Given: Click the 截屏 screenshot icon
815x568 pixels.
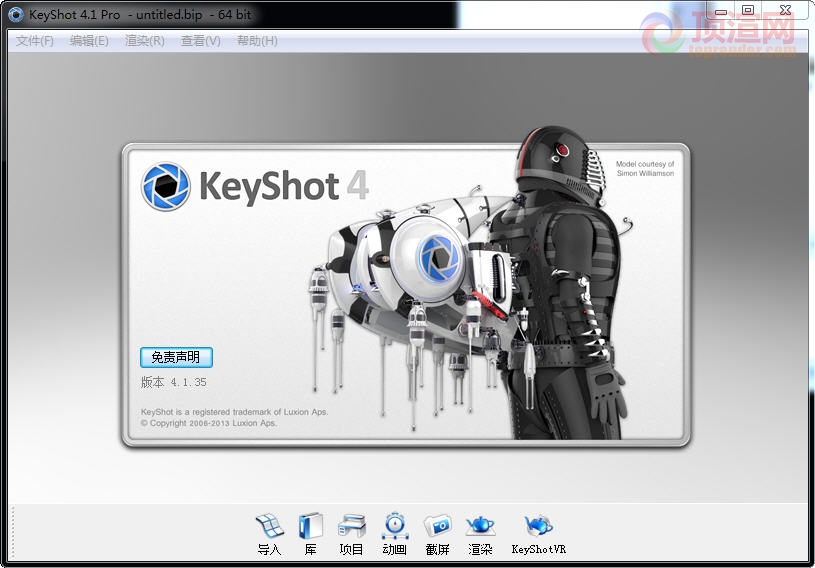Looking at the screenshot, I should tap(437, 534).
